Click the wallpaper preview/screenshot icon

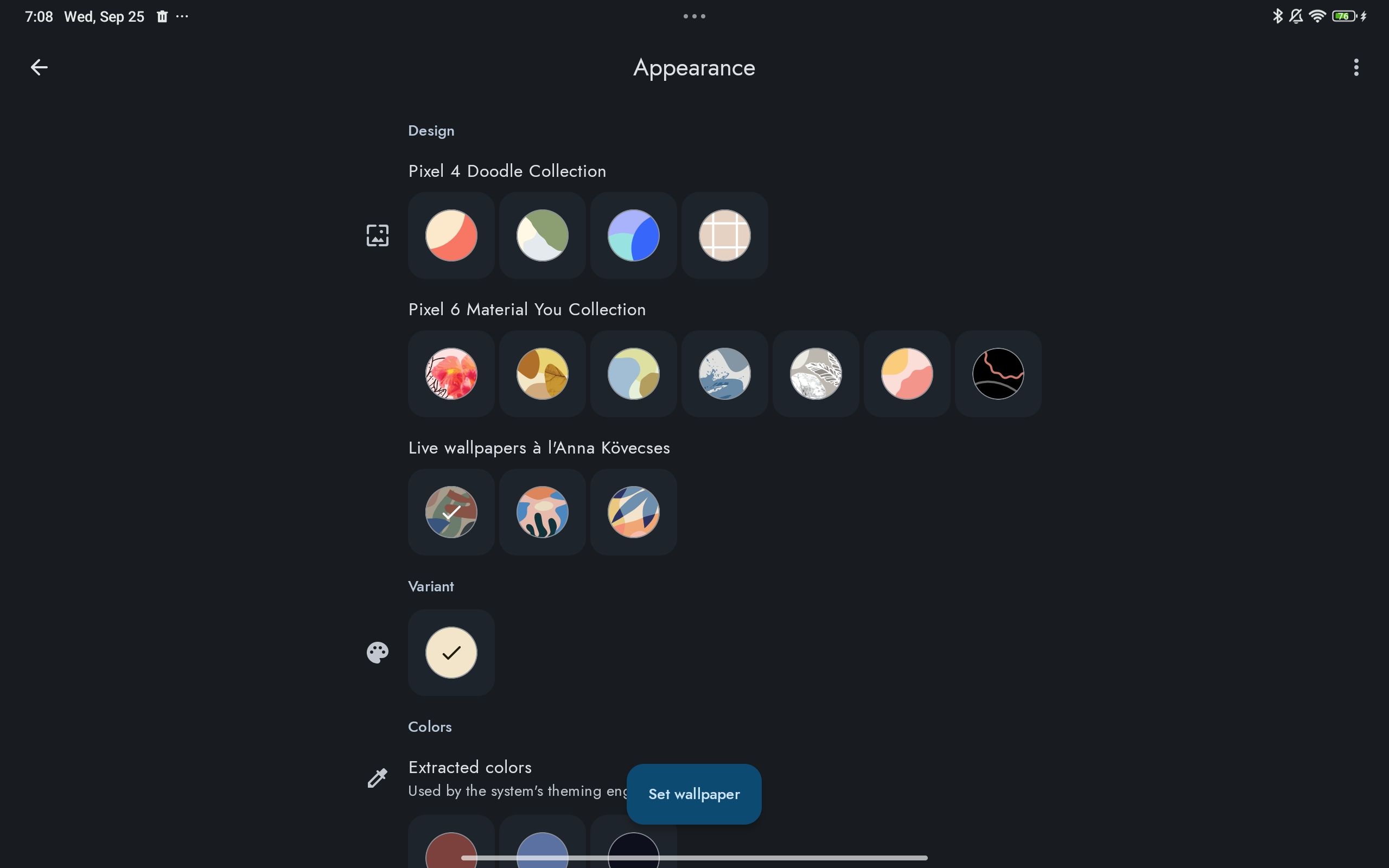378,235
